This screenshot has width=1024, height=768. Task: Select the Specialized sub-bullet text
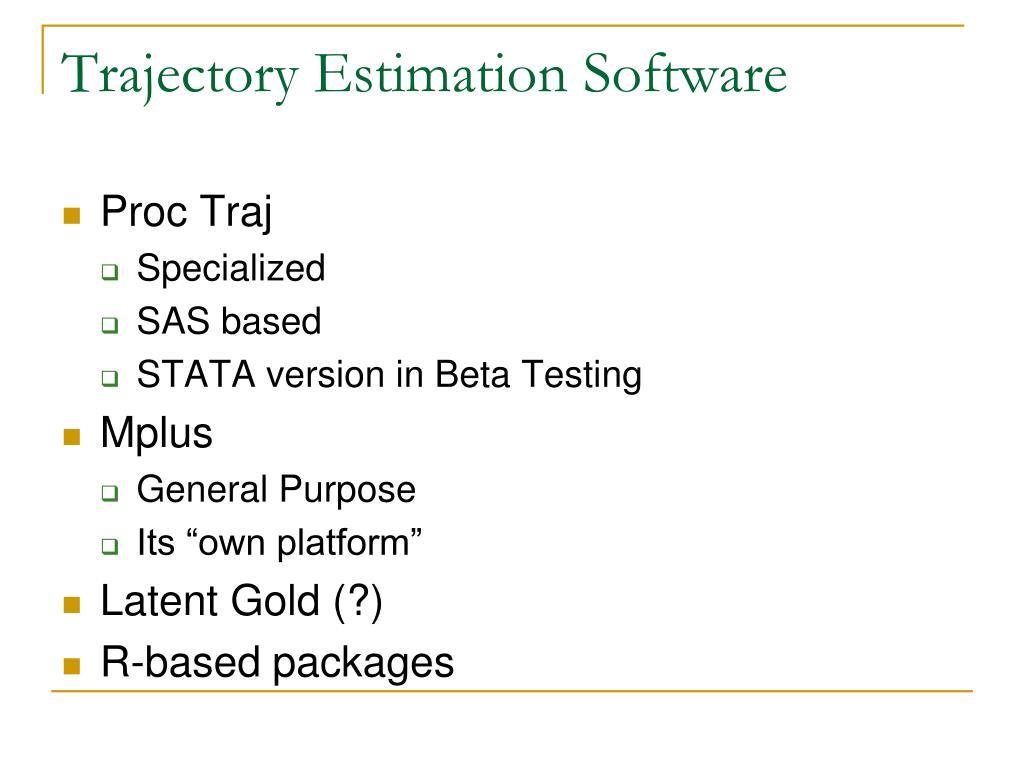(231, 269)
